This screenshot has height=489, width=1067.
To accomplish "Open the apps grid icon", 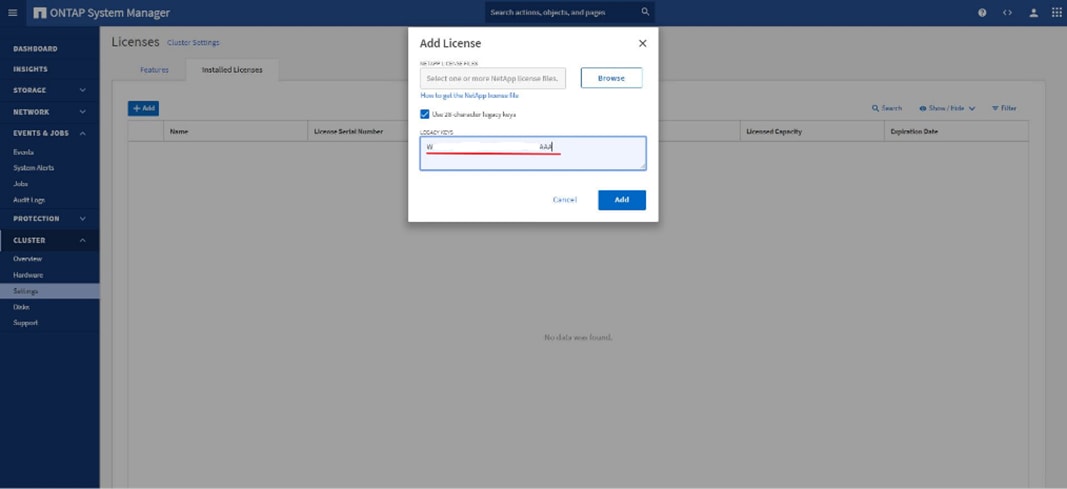I will click(x=1055, y=13).
